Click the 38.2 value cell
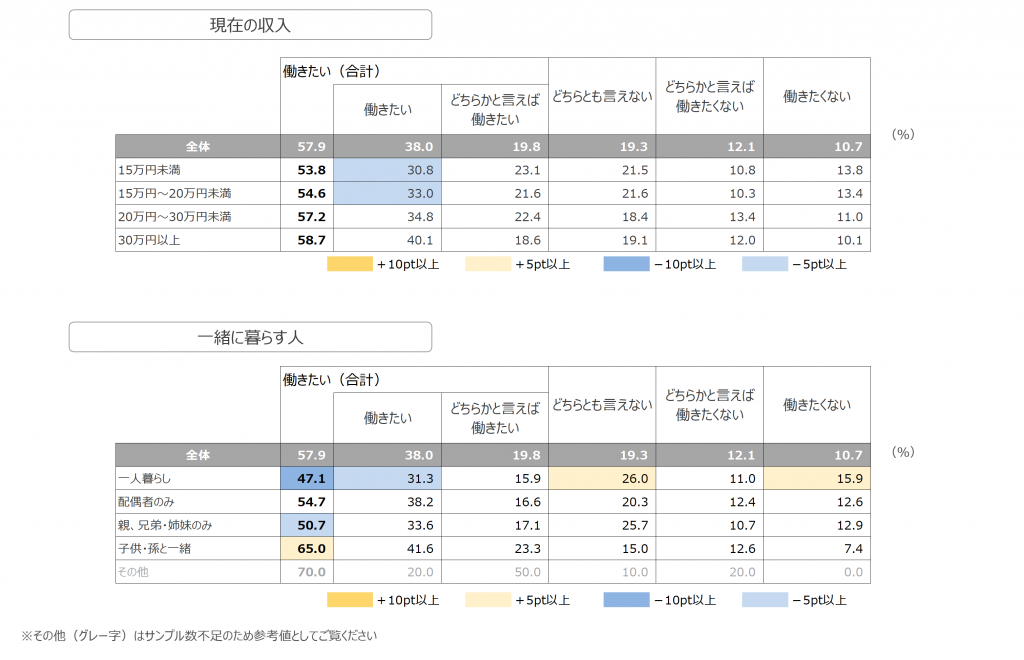 point(387,502)
